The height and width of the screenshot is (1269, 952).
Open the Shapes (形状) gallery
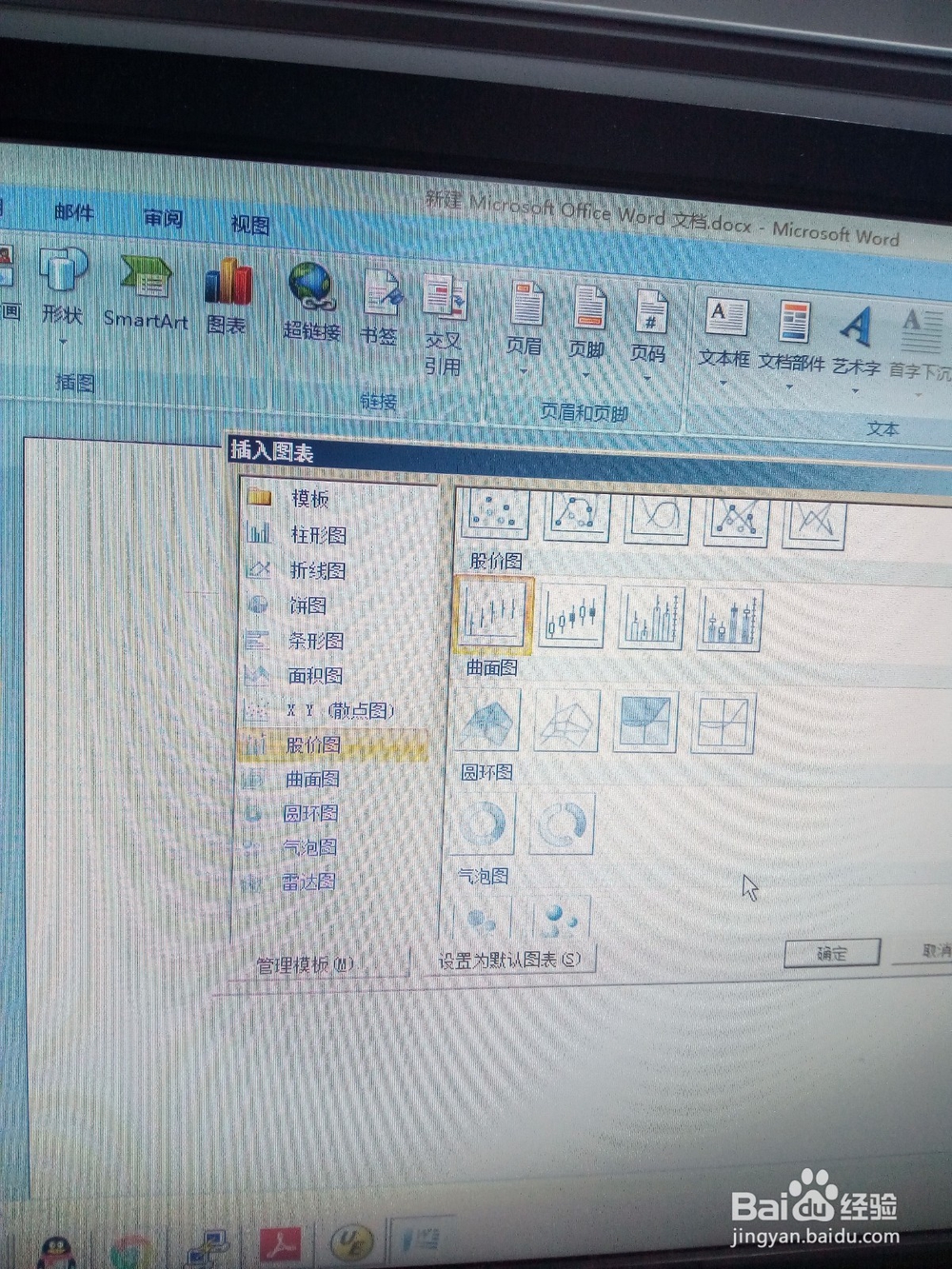coord(63,286)
